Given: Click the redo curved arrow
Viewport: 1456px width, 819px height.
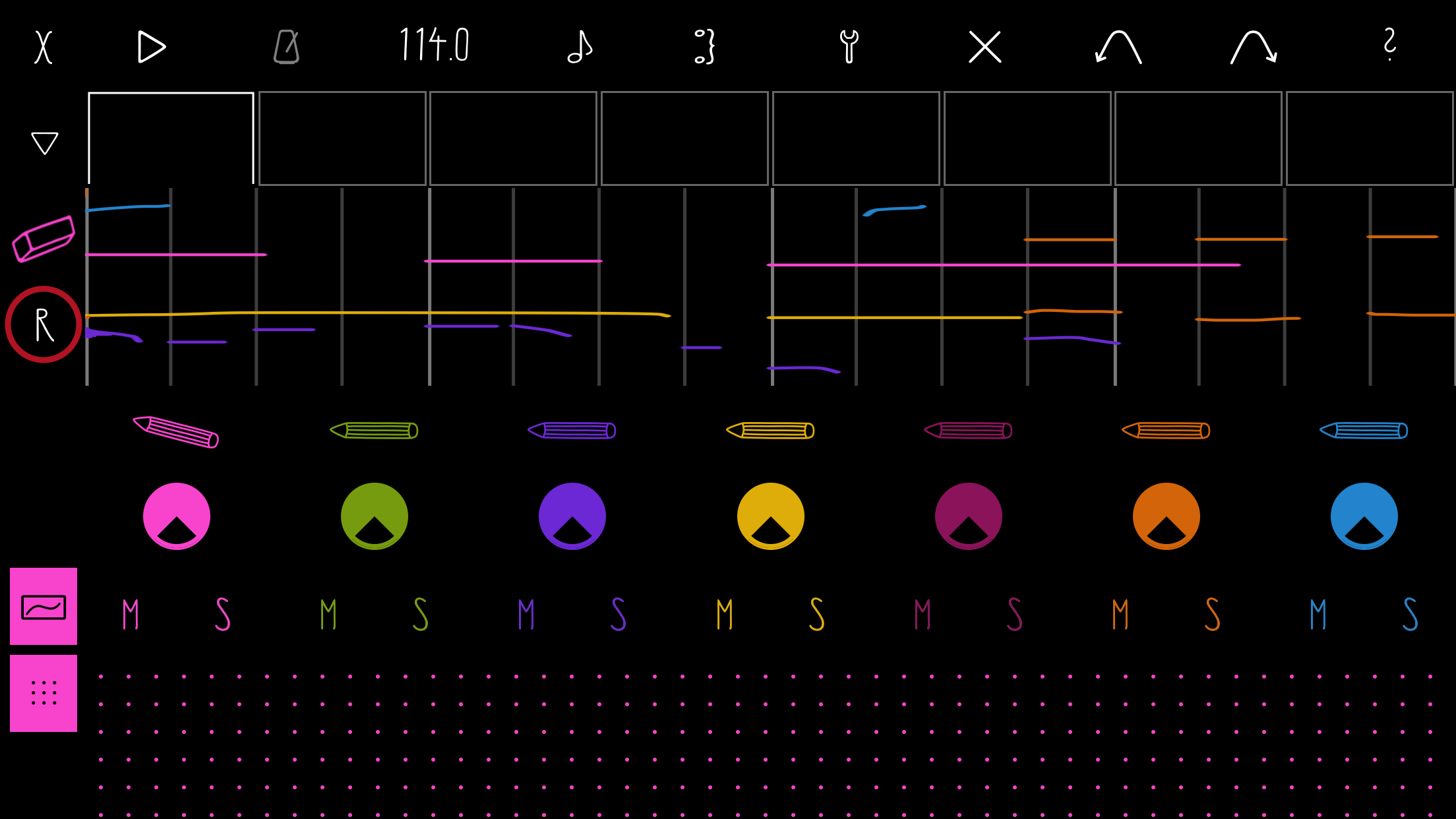Looking at the screenshot, I should point(1254,47).
